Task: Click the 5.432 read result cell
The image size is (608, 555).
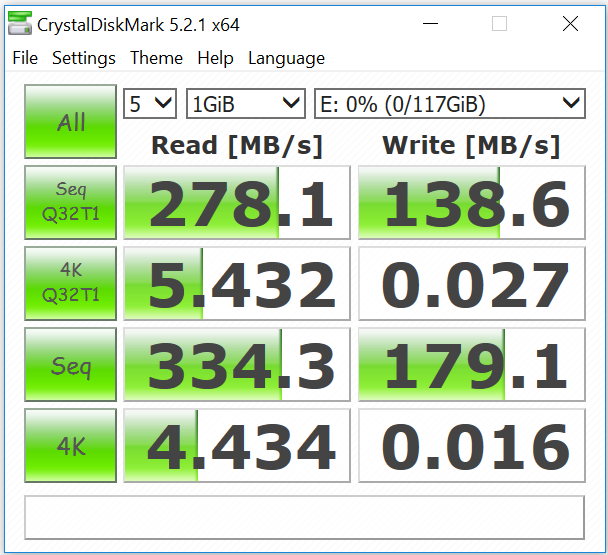Action: click(237, 284)
